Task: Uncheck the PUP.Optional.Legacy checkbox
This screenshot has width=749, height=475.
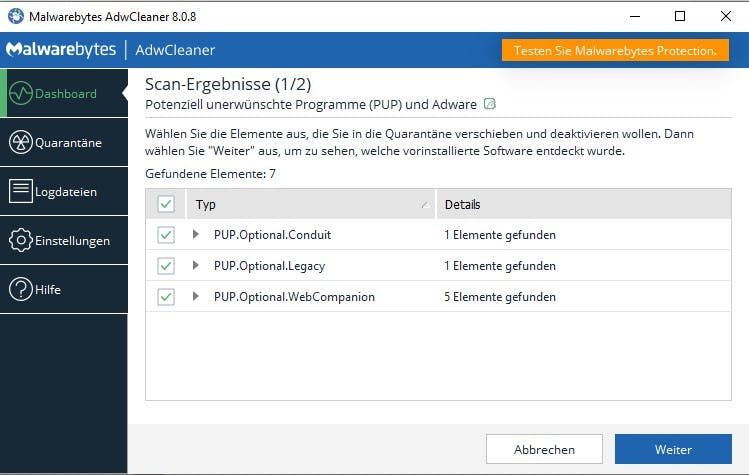Action: (x=166, y=266)
